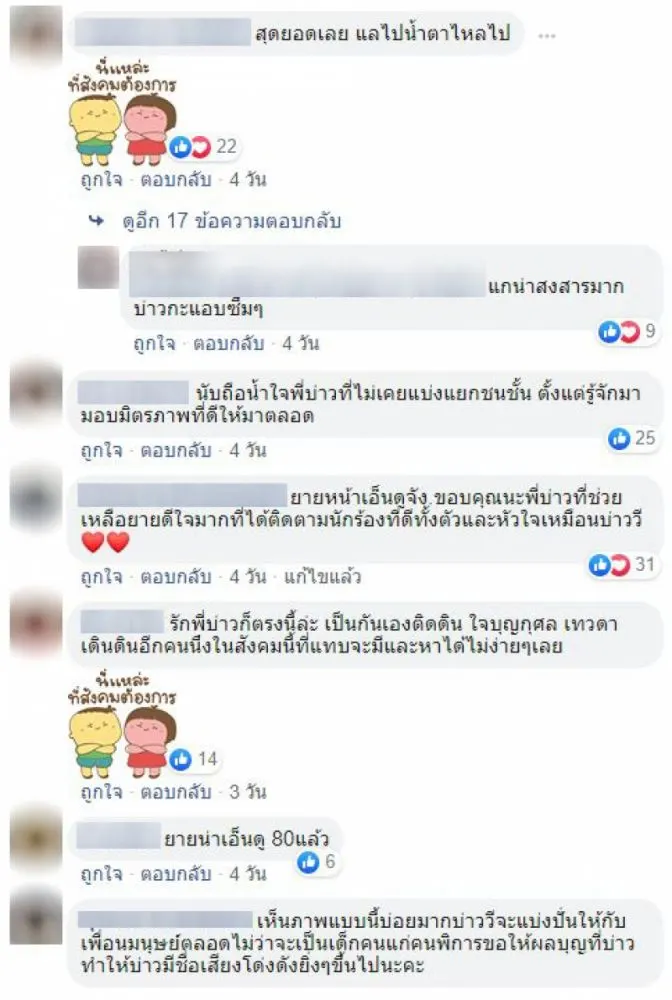Viewport: 672px width, 1000px height.
Task: Click the second cartoon couple sticker
Action: (121, 726)
